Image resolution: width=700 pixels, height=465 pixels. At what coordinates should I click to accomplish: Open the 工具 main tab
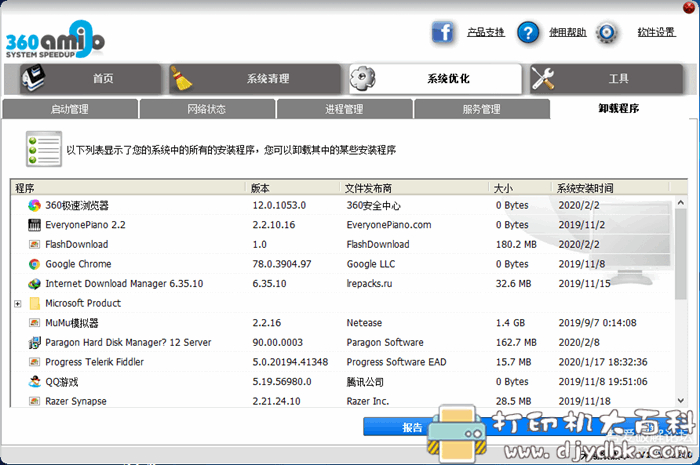point(606,79)
